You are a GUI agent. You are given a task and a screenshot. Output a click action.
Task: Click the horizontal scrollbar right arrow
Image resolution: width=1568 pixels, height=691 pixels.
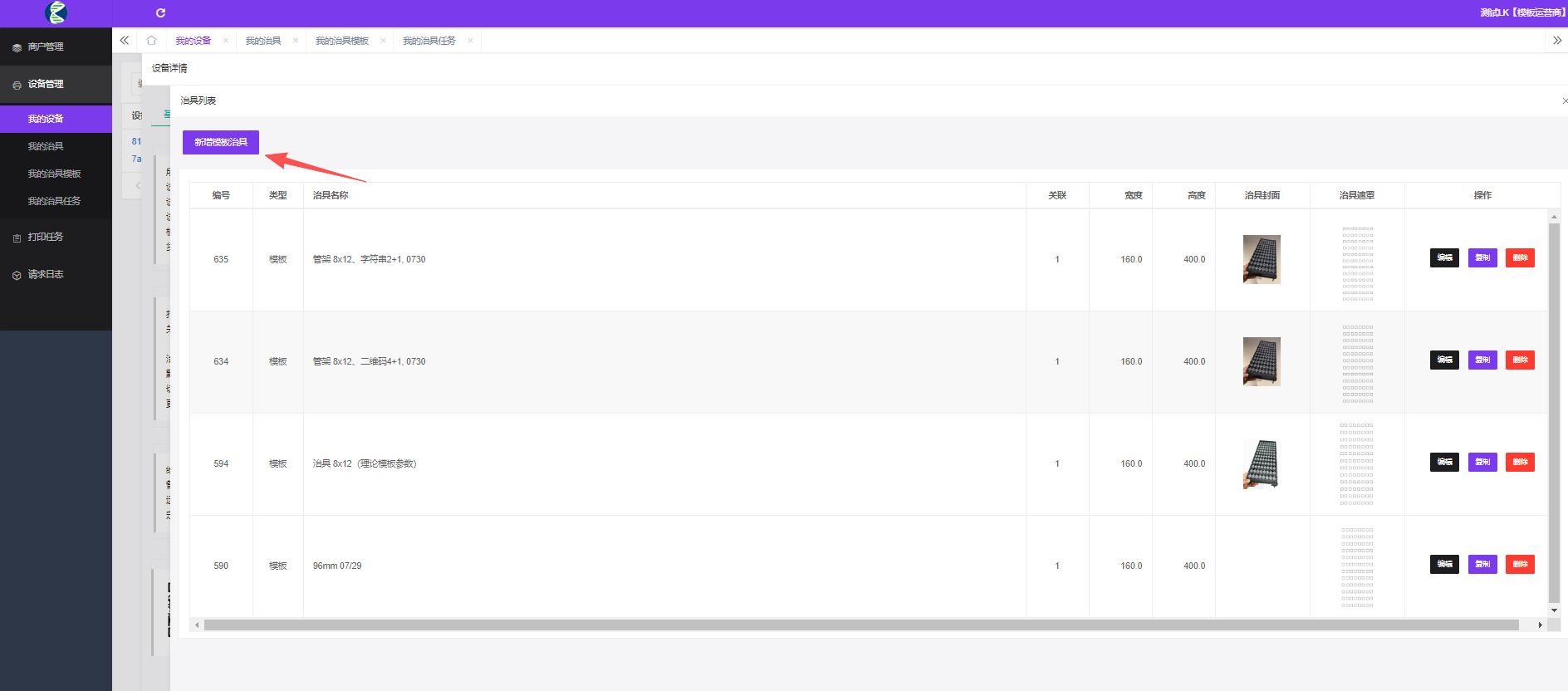[1540, 625]
